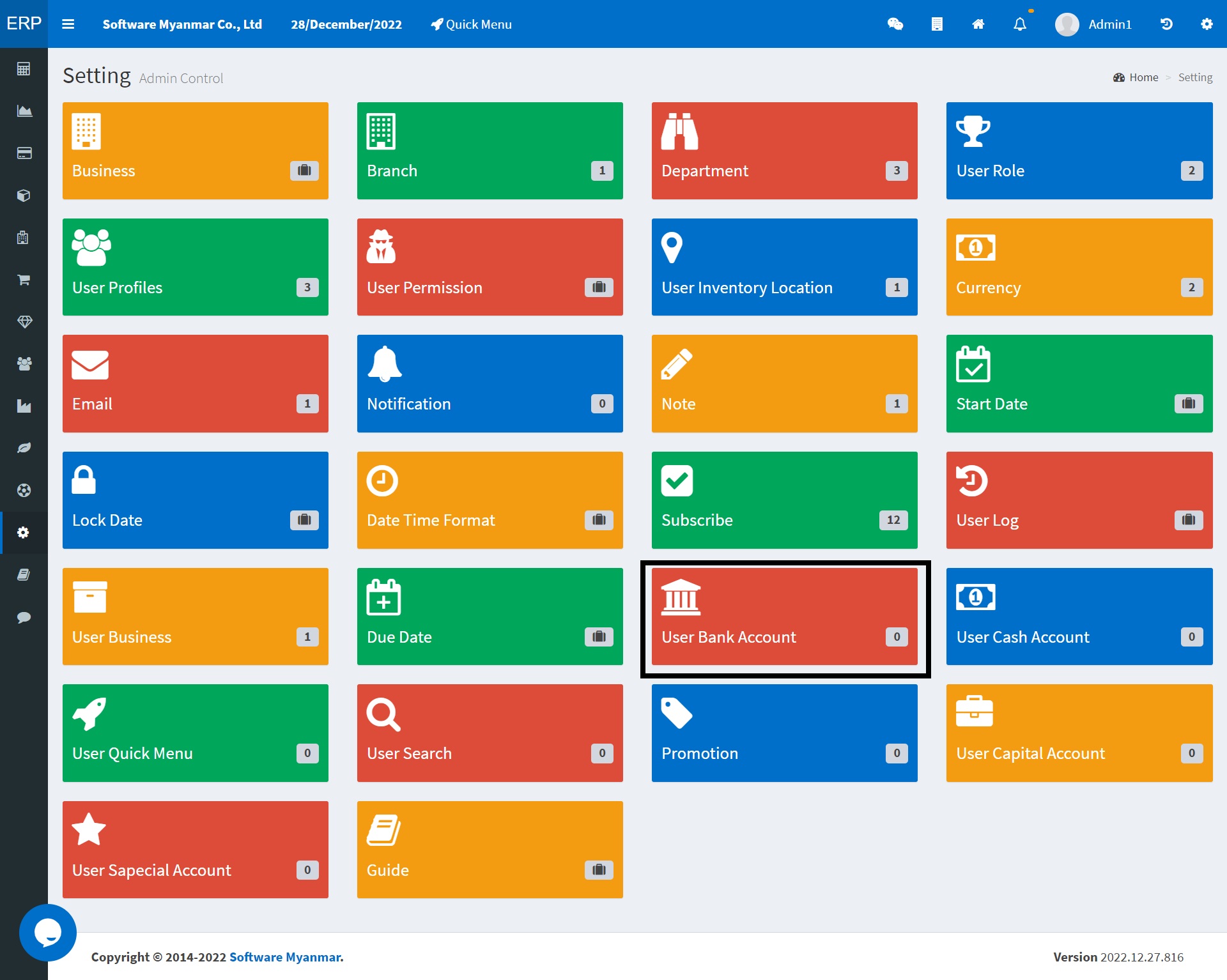Open the clipboard icon in sidebar
Image resolution: width=1227 pixels, height=980 pixels.
(24, 238)
